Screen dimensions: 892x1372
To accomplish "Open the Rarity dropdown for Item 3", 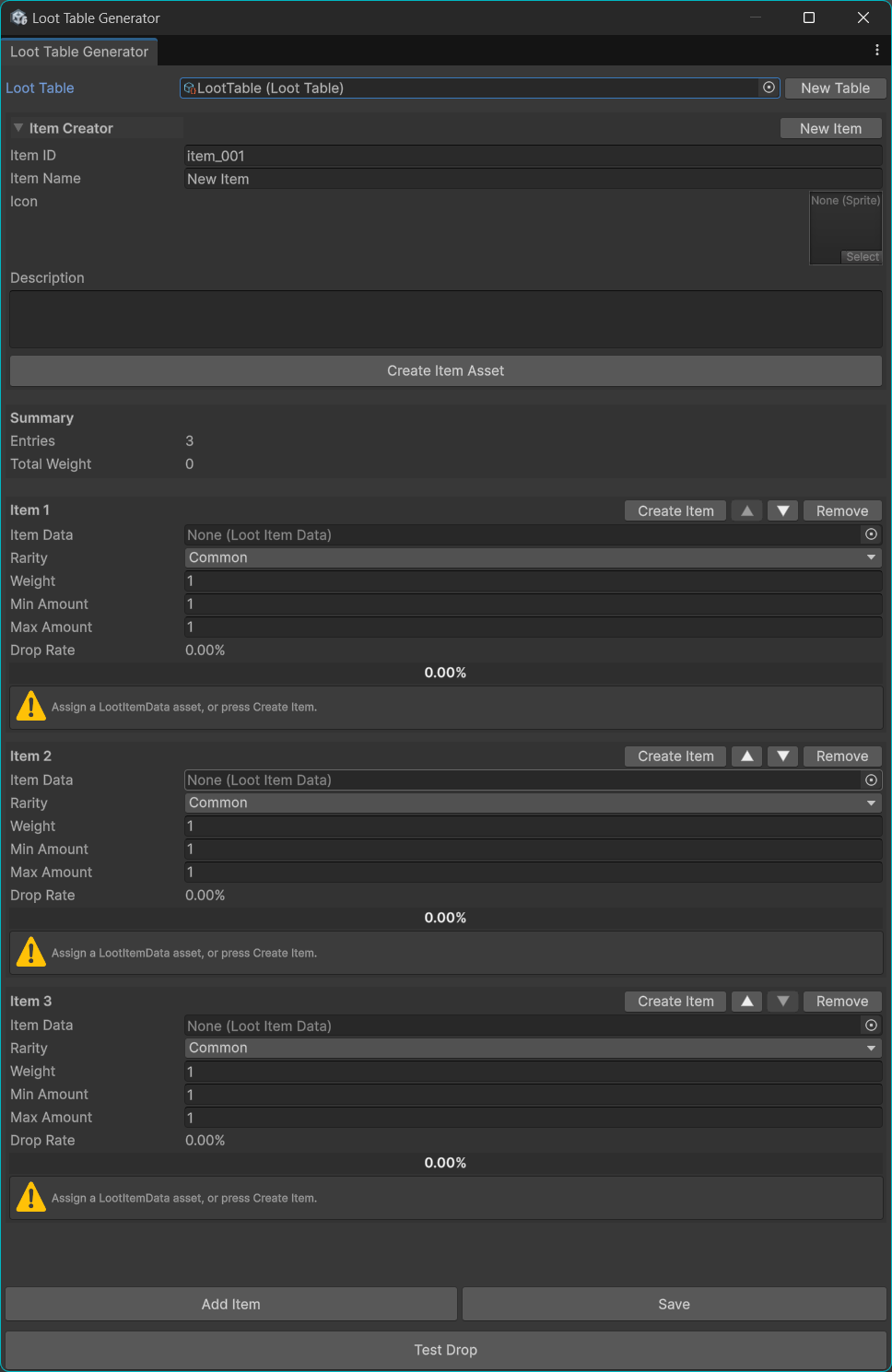I will (533, 1049).
